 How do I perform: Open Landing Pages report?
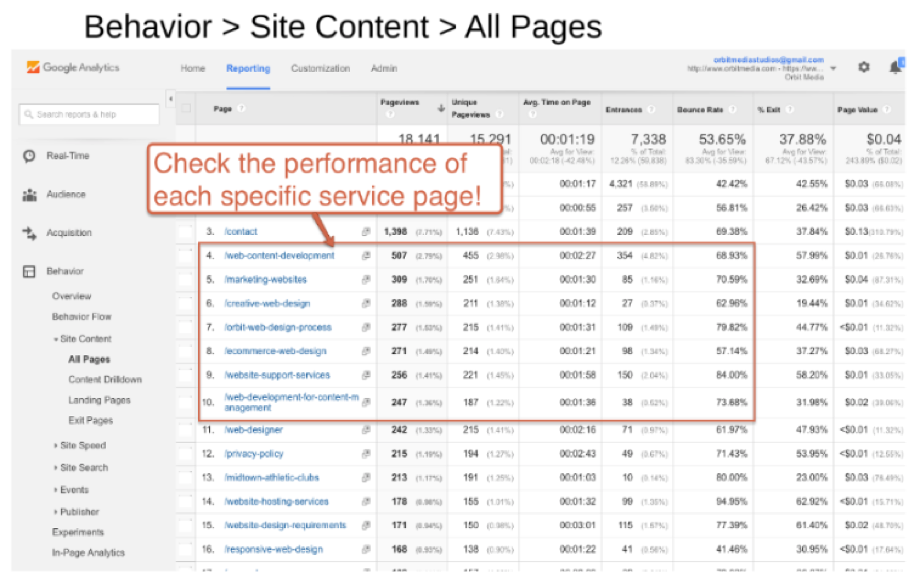tap(99, 400)
